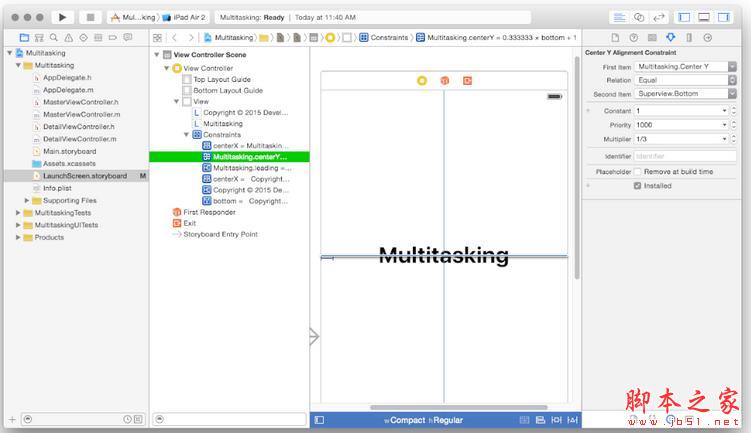
Task: Open the Find navigator magnifier
Action: click(x=54, y=37)
